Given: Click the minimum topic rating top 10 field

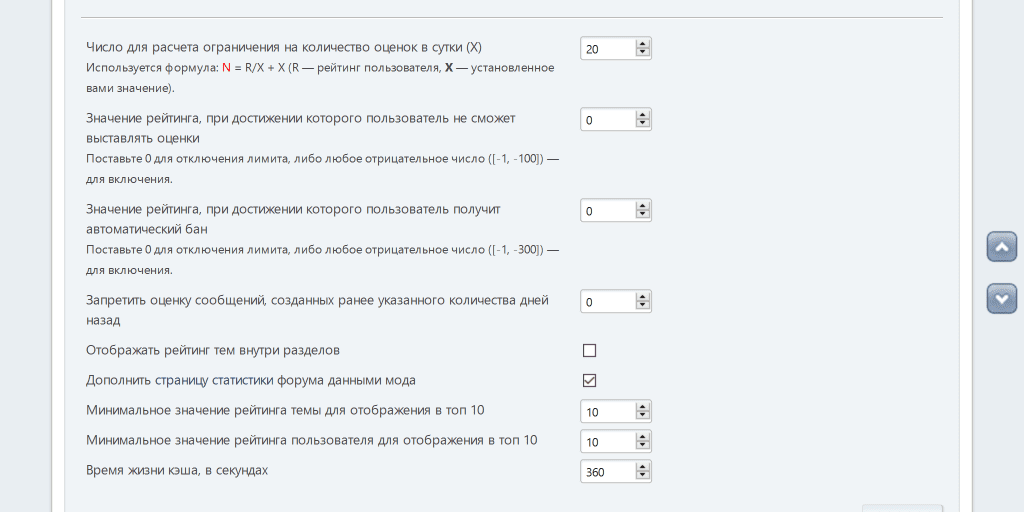Looking at the screenshot, I should 607,411.
